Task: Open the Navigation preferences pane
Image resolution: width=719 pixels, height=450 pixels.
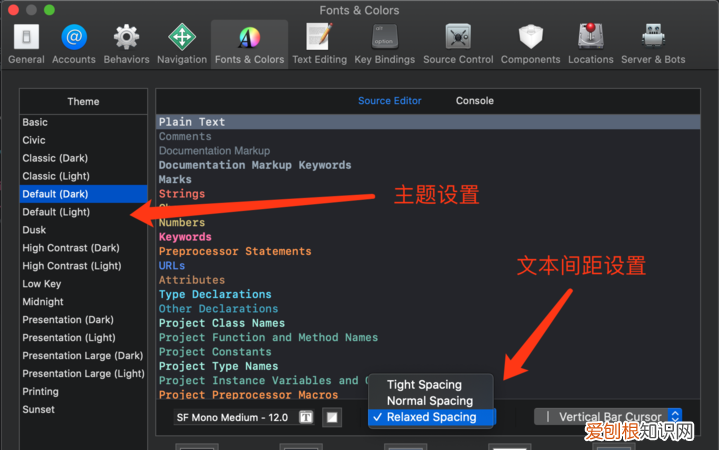Action: [182, 44]
